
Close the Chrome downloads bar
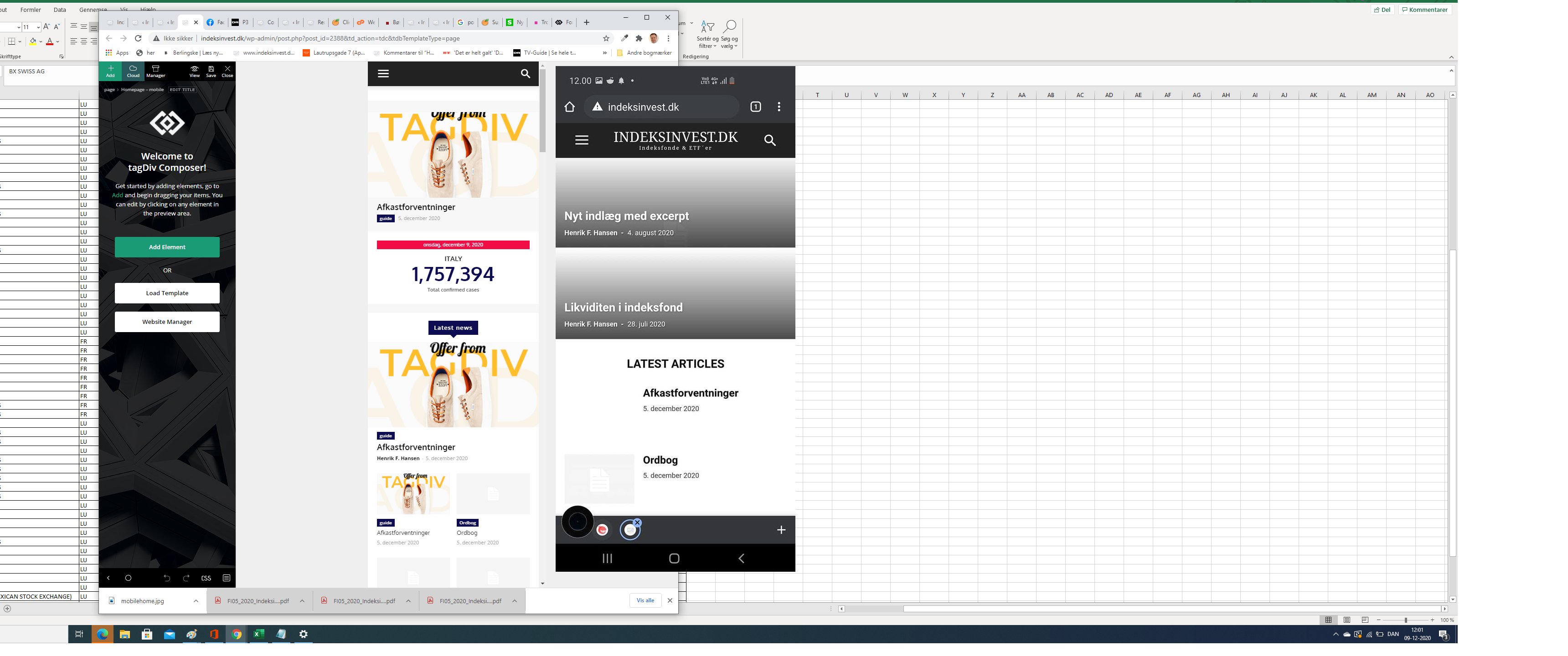(670, 600)
